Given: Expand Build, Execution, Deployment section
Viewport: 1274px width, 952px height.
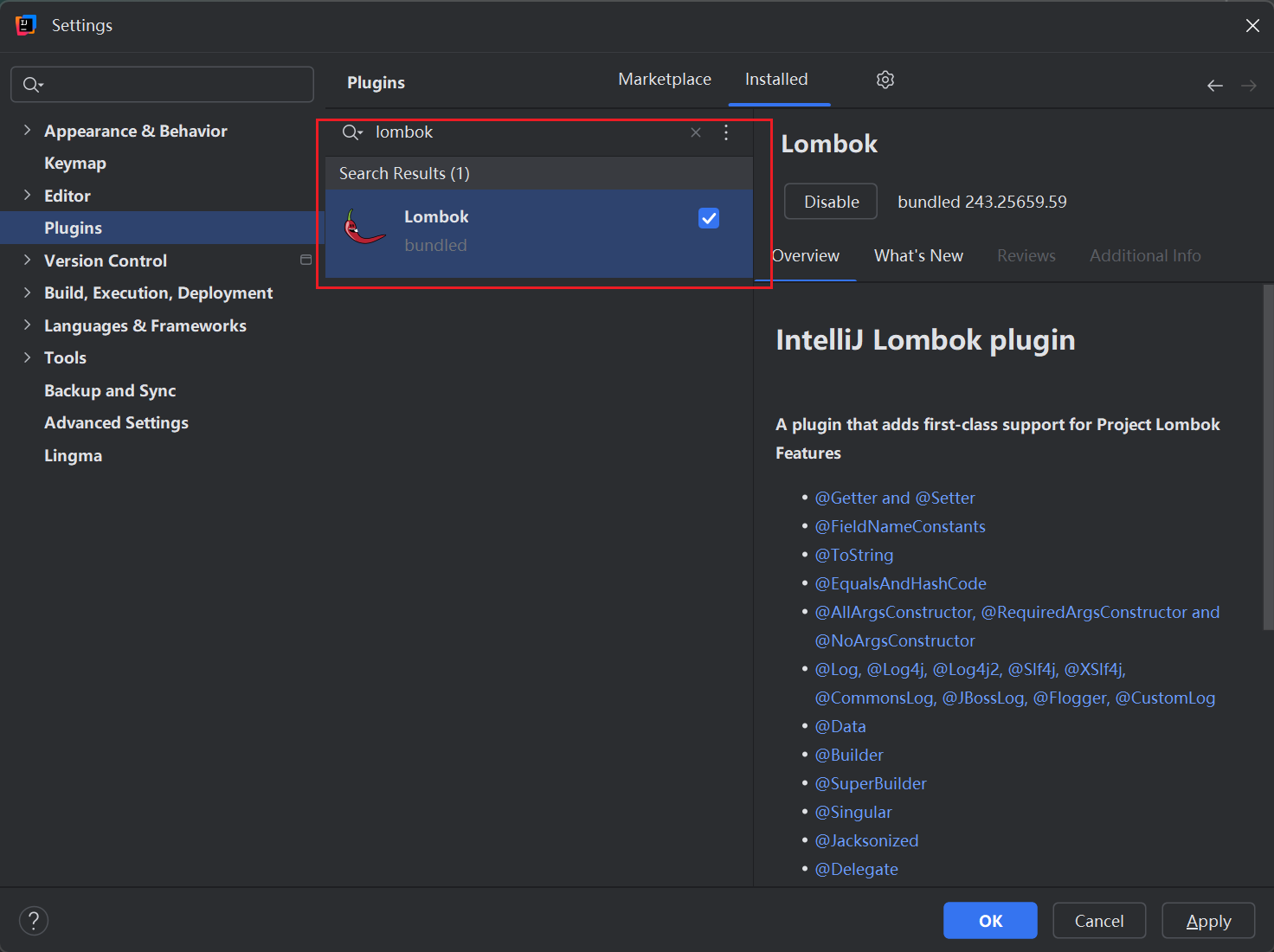Looking at the screenshot, I should tap(27, 293).
